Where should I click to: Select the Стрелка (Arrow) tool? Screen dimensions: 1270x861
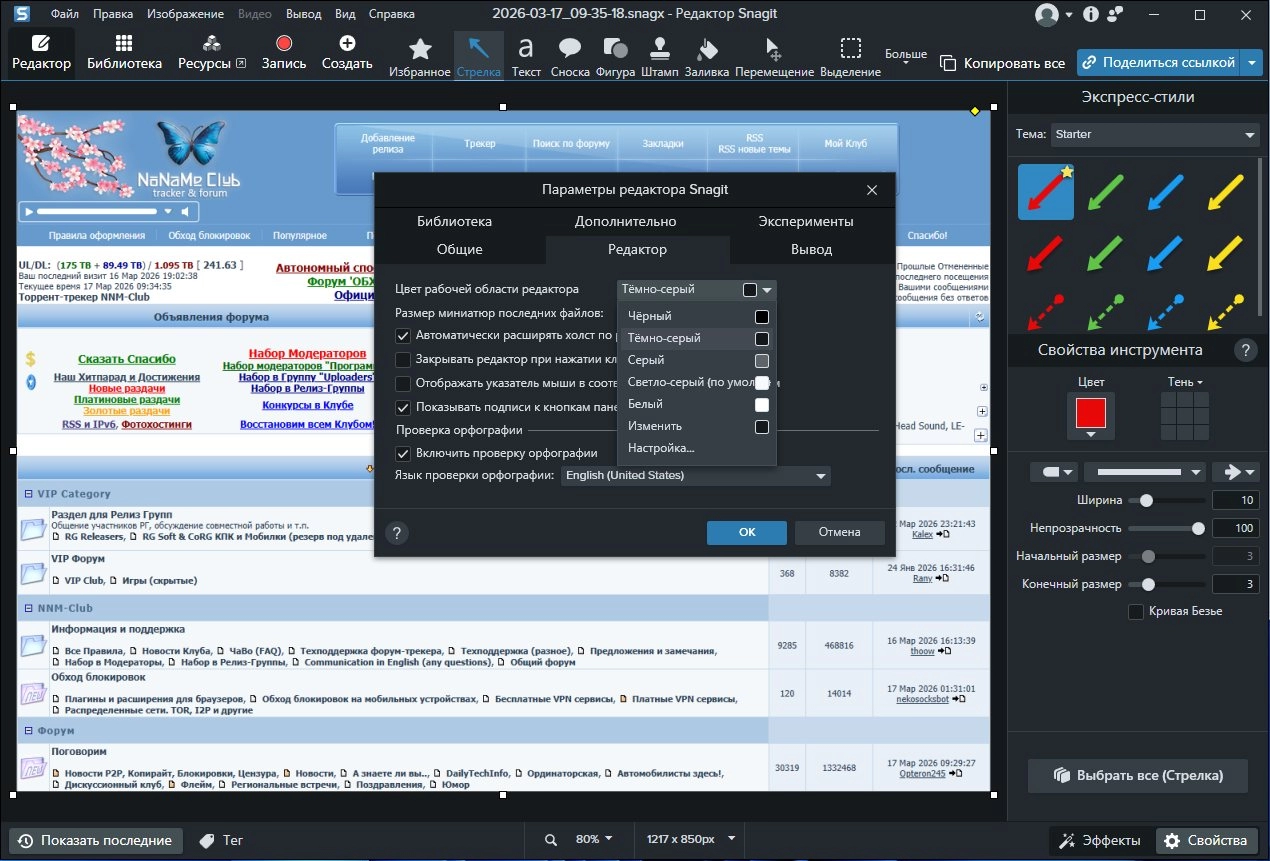pos(479,56)
